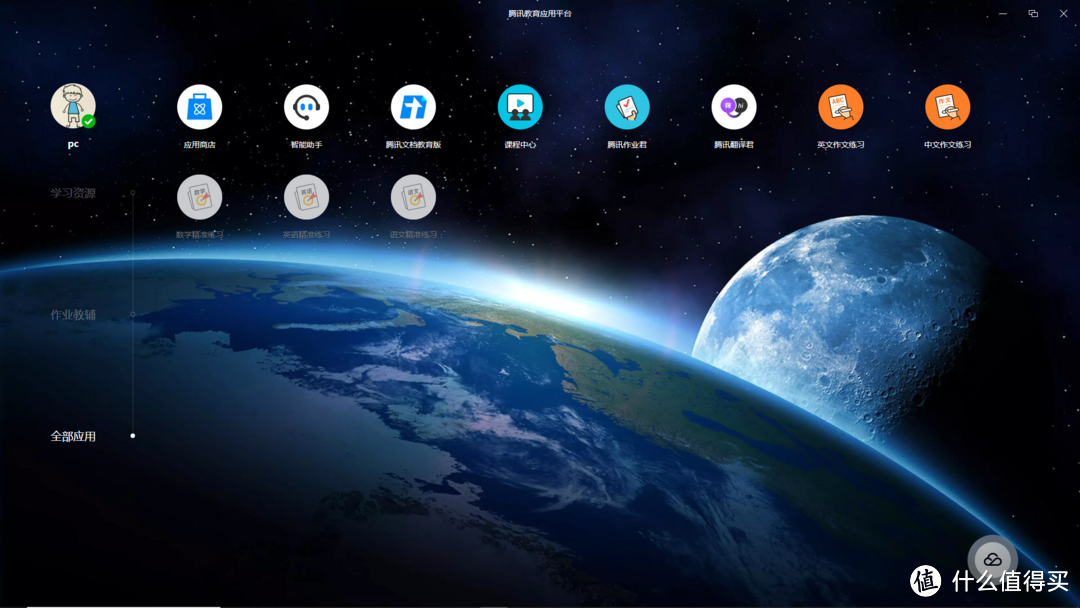Click the cloud button at bottom right
1080x608 pixels.
(993, 560)
